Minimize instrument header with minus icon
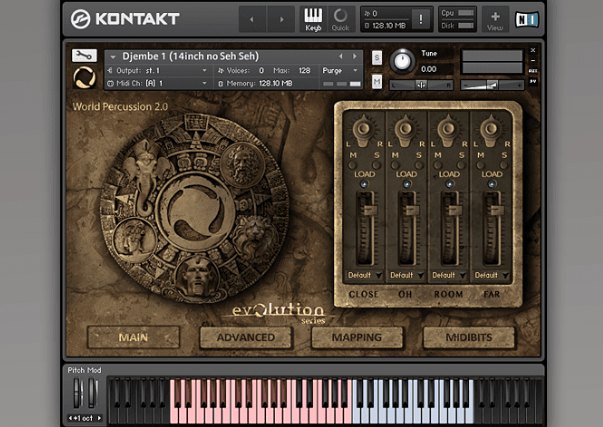The width and height of the screenshot is (603, 427). [533, 60]
